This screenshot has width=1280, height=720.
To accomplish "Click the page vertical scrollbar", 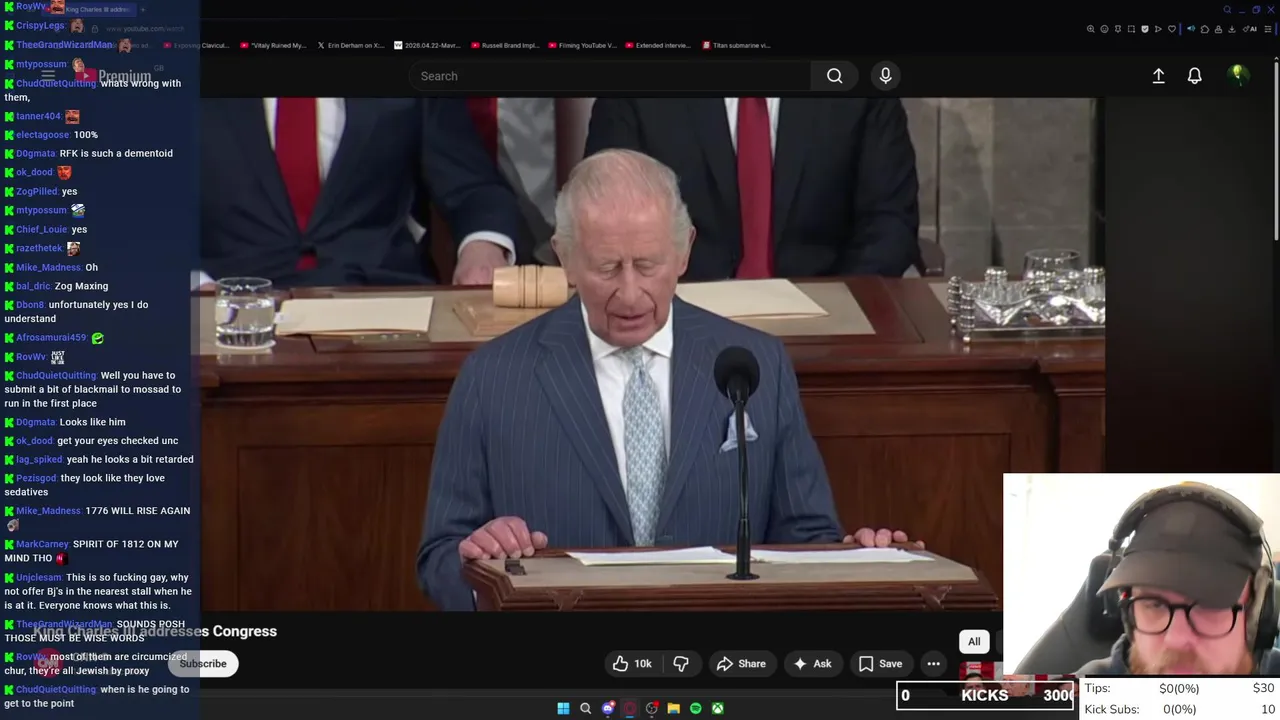I will pyautogui.click(x=1276, y=150).
